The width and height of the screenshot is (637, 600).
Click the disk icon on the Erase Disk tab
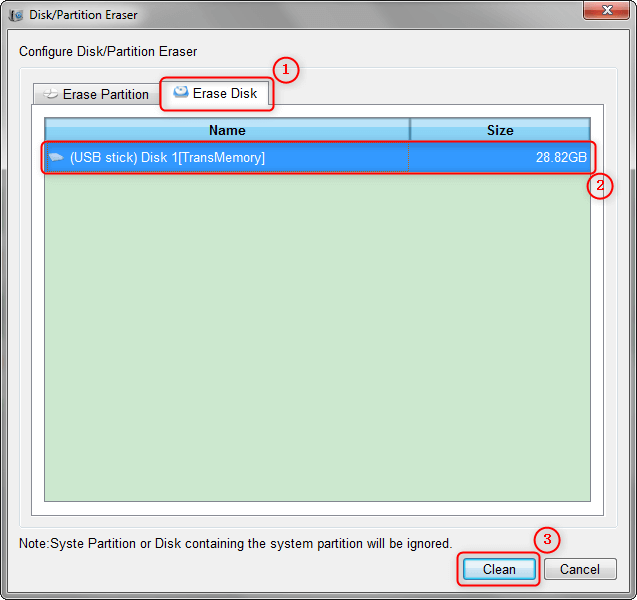coord(181,92)
